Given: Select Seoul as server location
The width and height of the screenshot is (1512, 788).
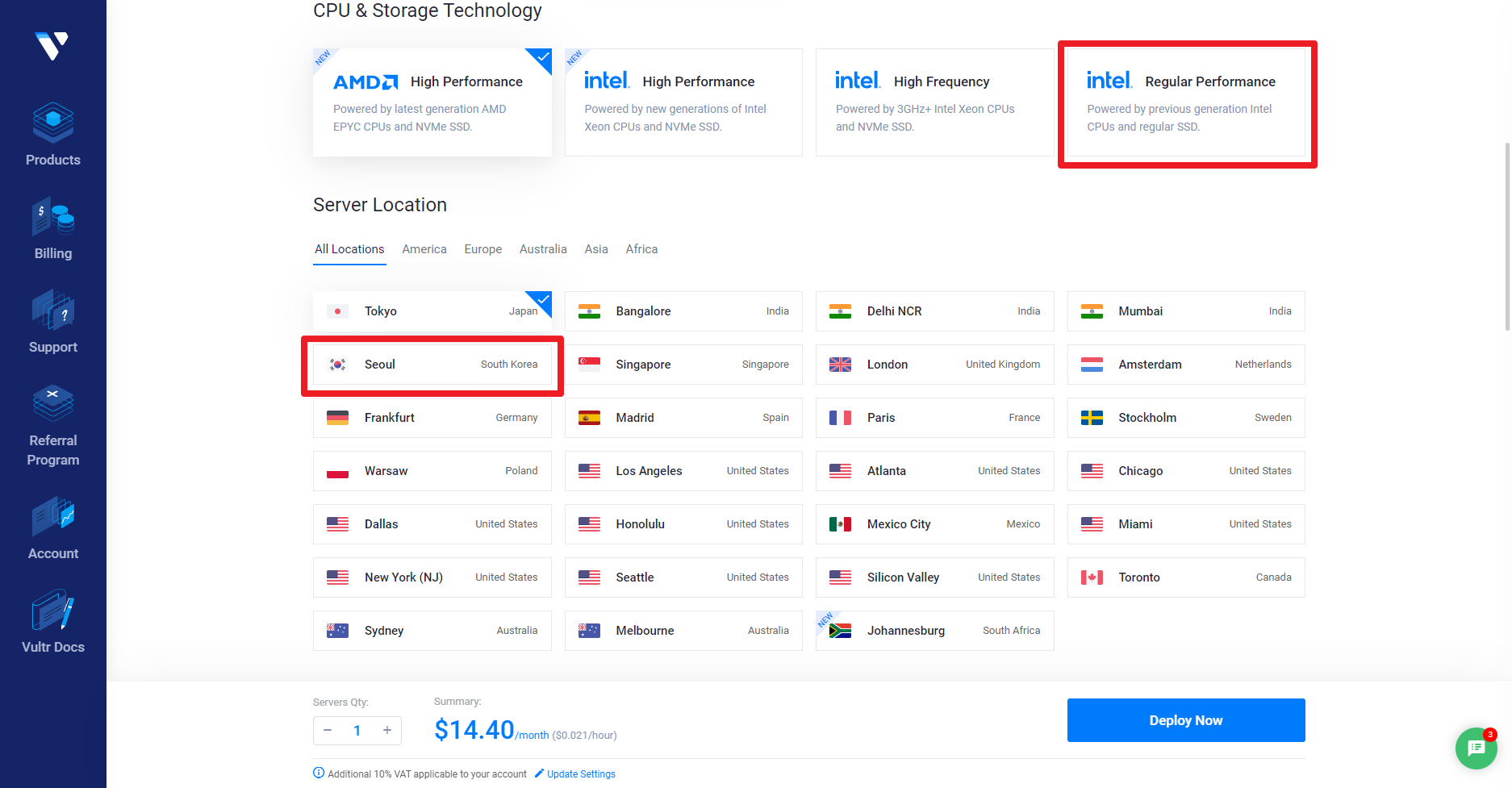Looking at the screenshot, I should tap(432, 365).
